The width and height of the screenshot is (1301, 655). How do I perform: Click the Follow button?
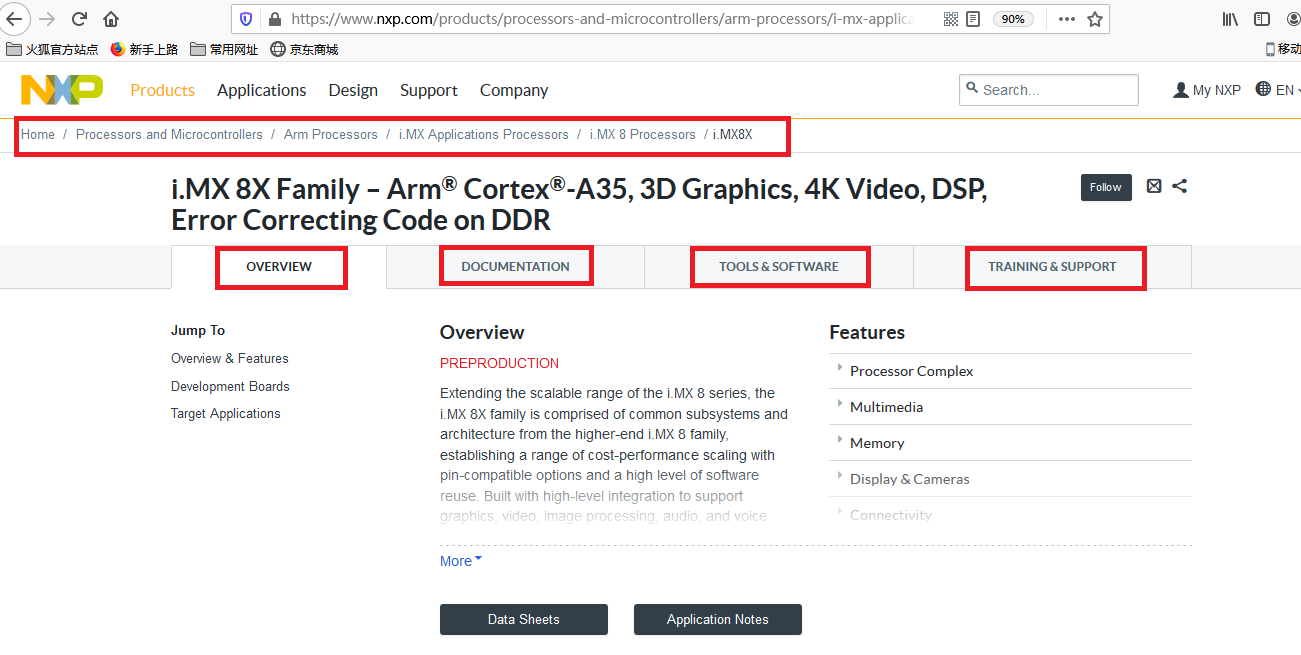tap(1105, 187)
